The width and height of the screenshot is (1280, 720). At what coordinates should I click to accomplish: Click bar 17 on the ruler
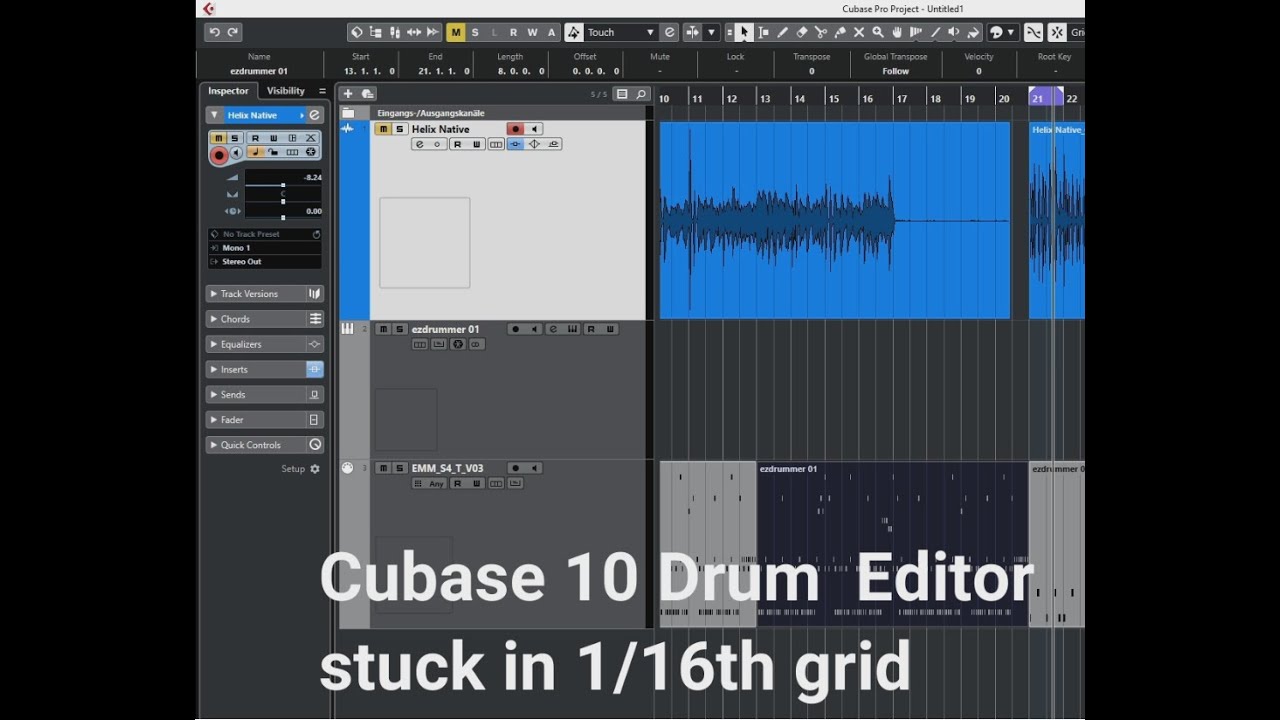(902, 98)
